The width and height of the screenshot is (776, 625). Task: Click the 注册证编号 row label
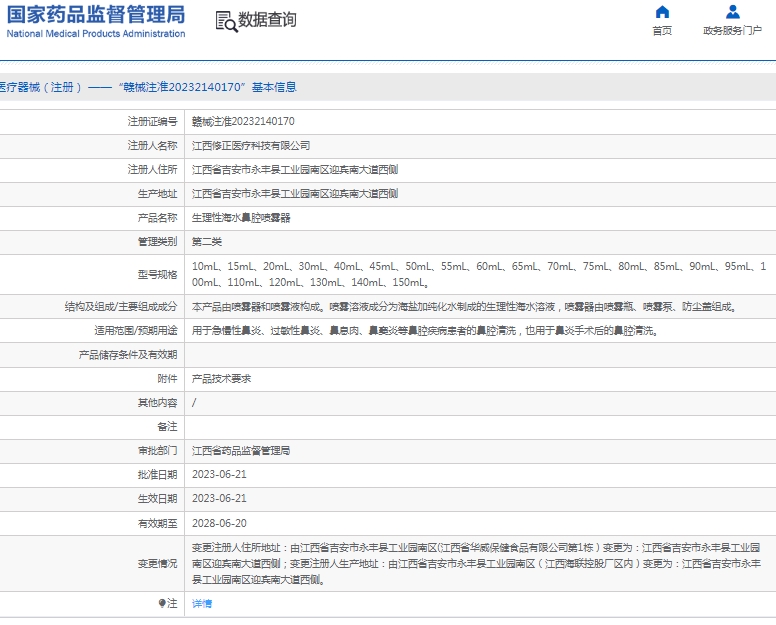152,121
